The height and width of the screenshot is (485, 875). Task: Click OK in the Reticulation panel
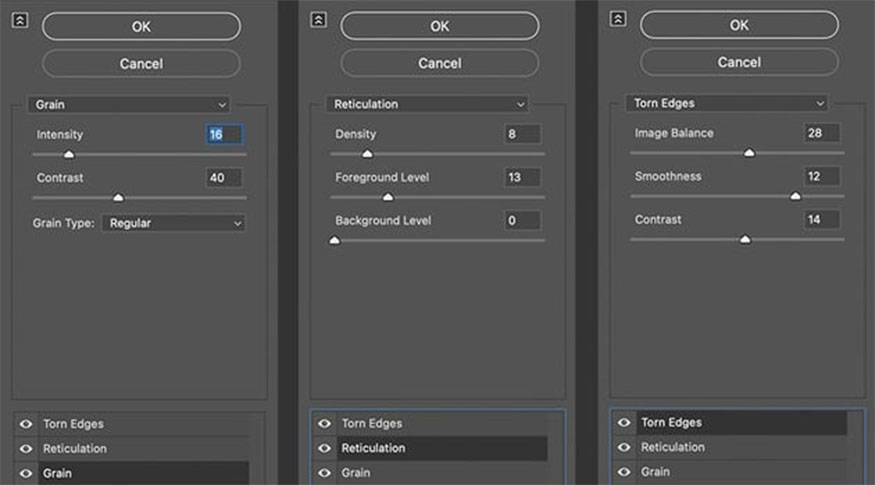(440, 26)
